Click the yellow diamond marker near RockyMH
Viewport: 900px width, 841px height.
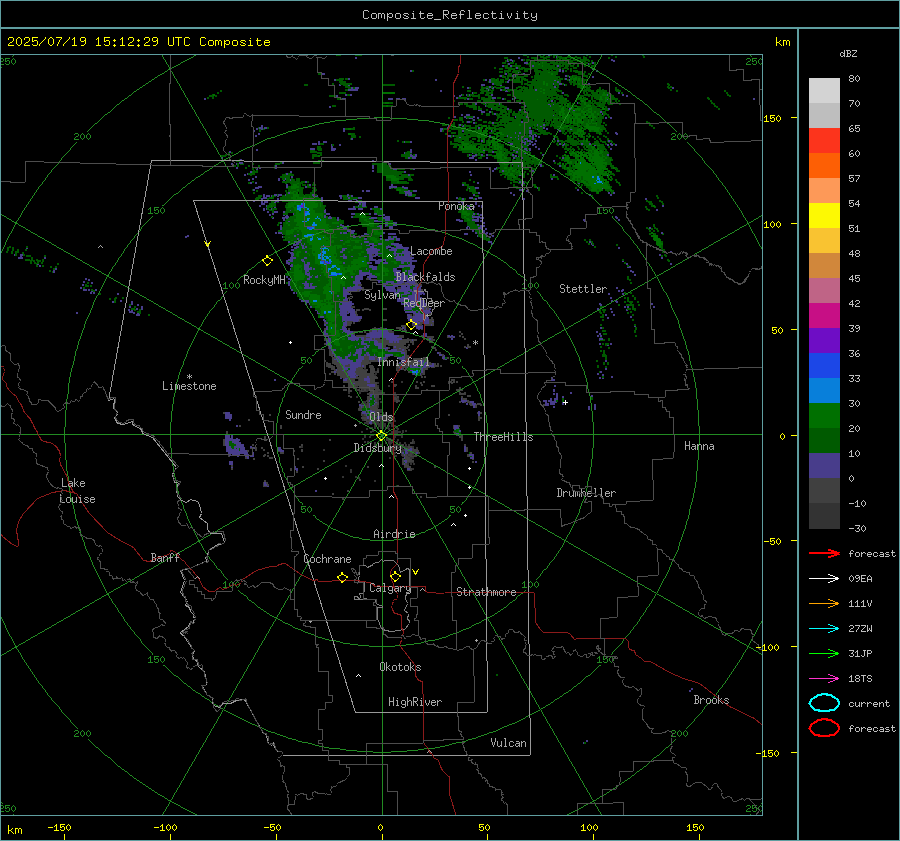point(267,261)
